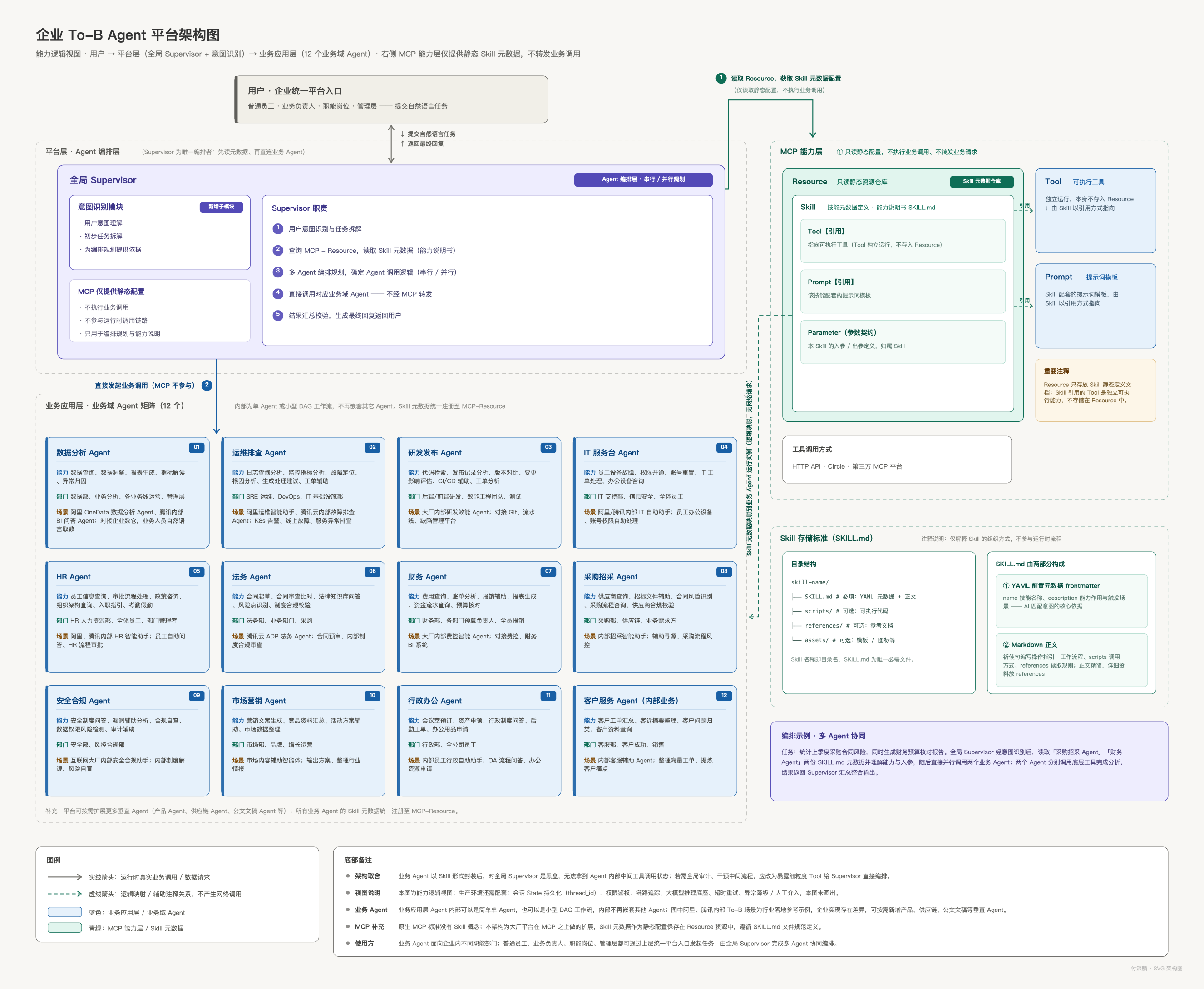Select the IT 服务台 Agent heading
This screenshot has width=1204, height=989.
coord(611,453)
